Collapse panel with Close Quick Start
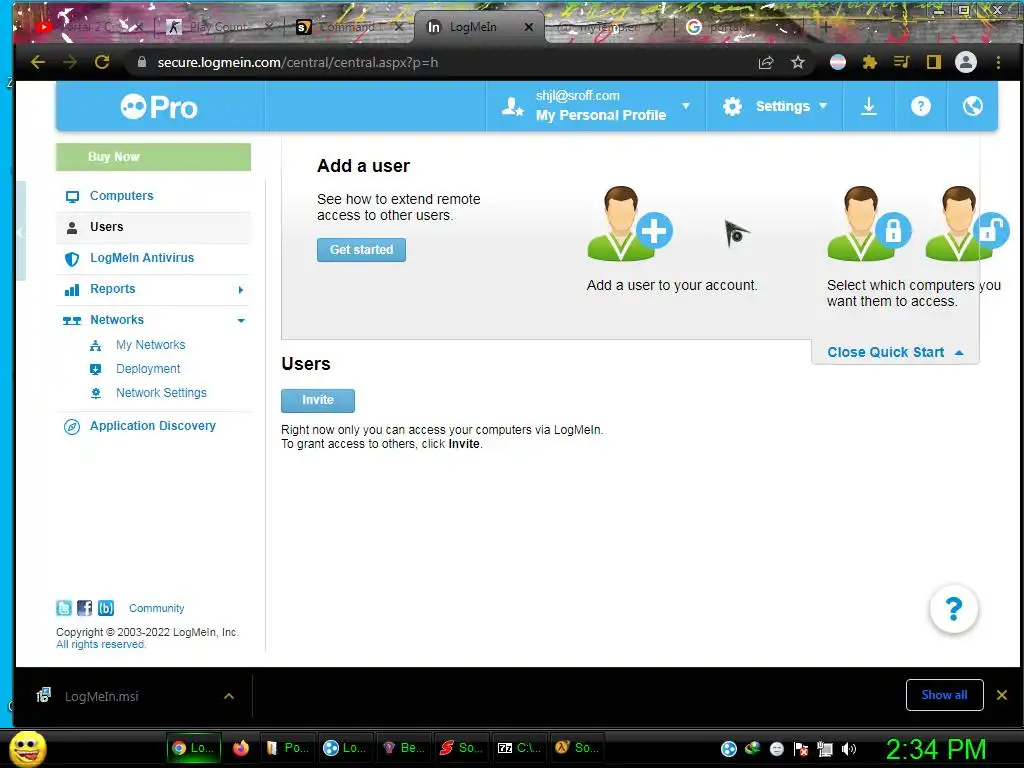 (x=895, y=352)
